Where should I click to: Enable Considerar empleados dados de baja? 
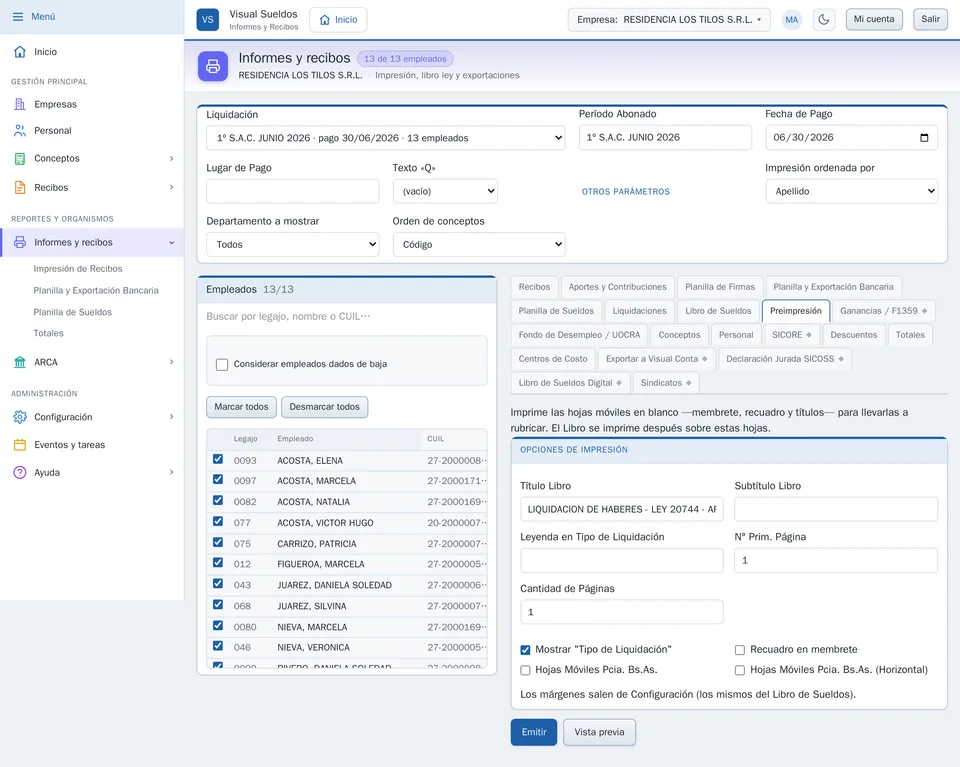pos(222,364)
